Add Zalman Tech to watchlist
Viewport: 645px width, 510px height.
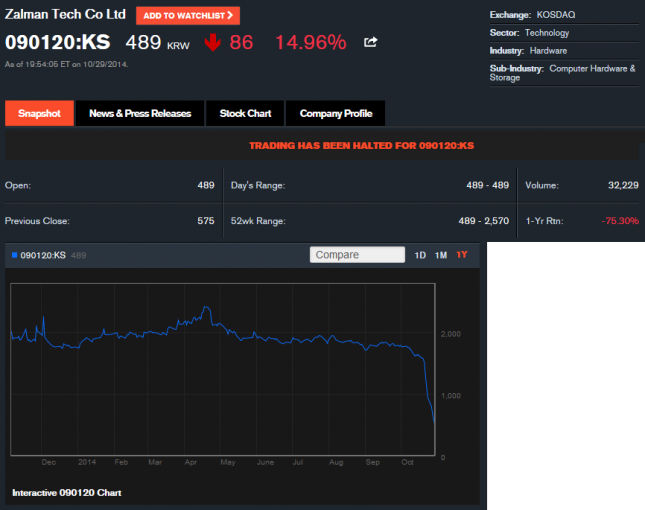click(x=188, y=16)
